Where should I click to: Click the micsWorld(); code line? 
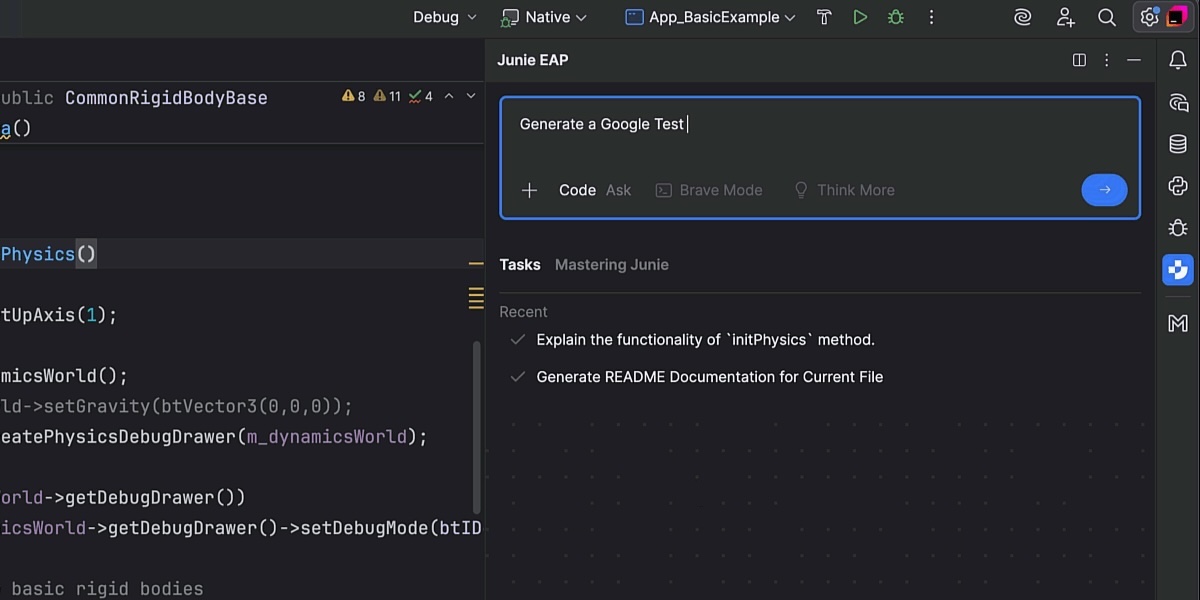(x=64, y=376)
